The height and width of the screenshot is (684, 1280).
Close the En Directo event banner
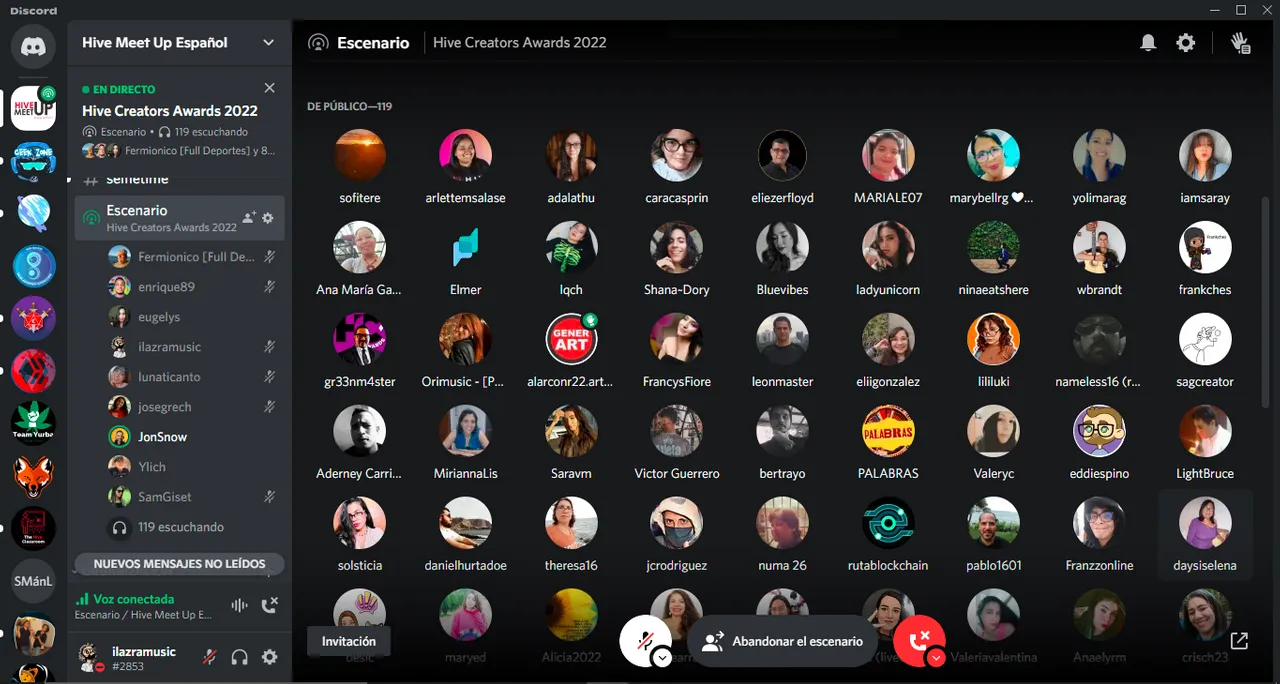269,89
